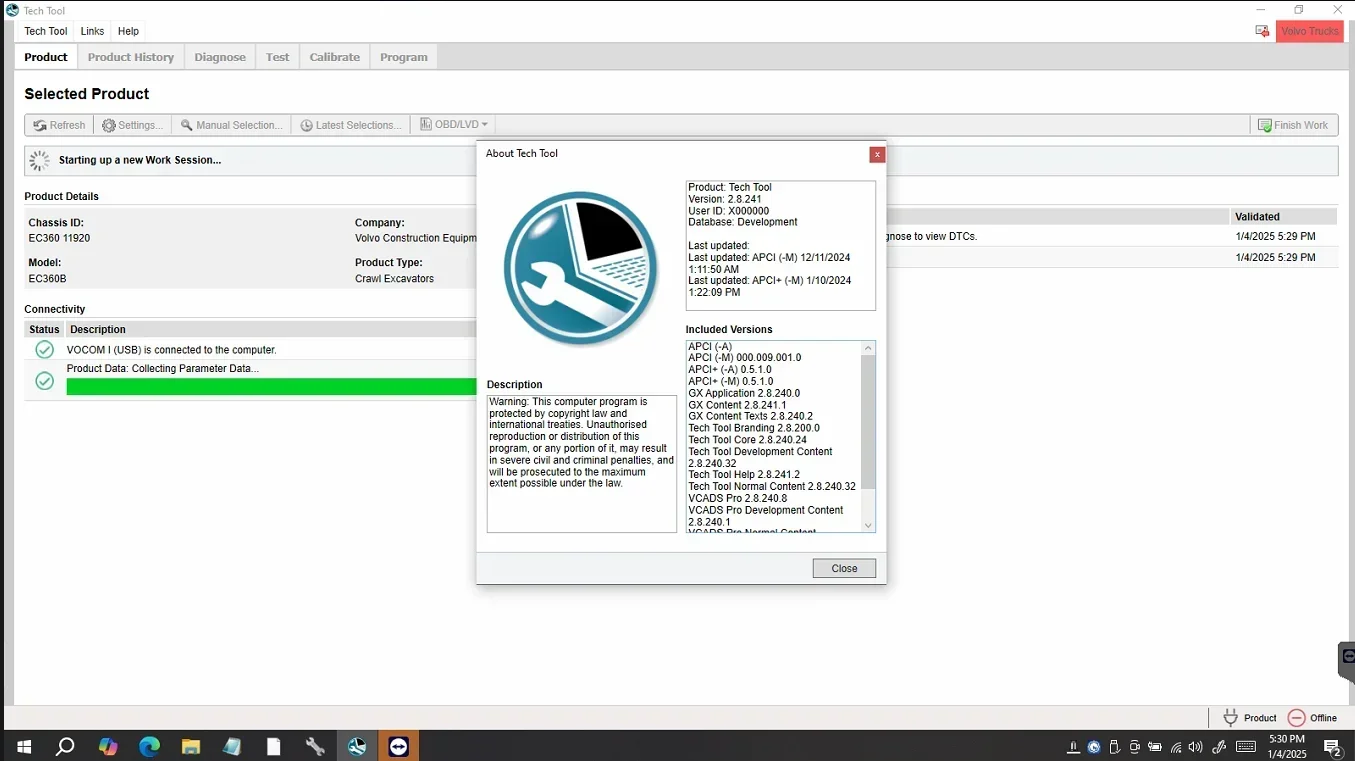
Task: Open File Explorer from taskbar
Action: 190,746
